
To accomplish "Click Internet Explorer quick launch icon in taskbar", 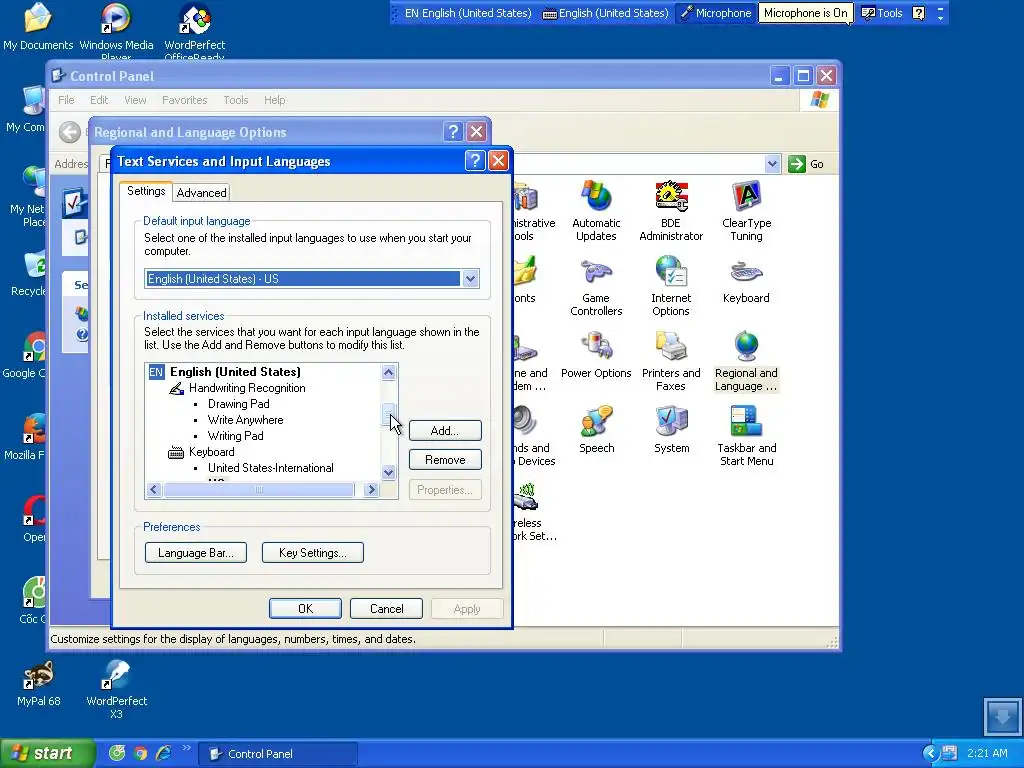I will [x=163, y=754].
